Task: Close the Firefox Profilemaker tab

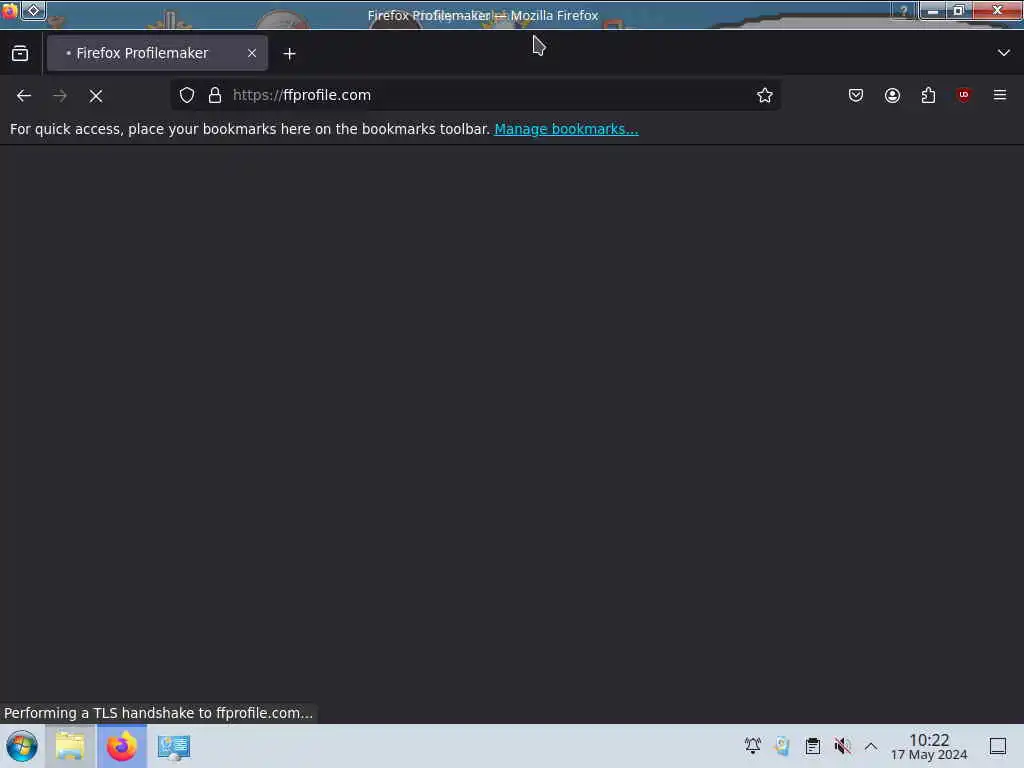Action: 251,54
